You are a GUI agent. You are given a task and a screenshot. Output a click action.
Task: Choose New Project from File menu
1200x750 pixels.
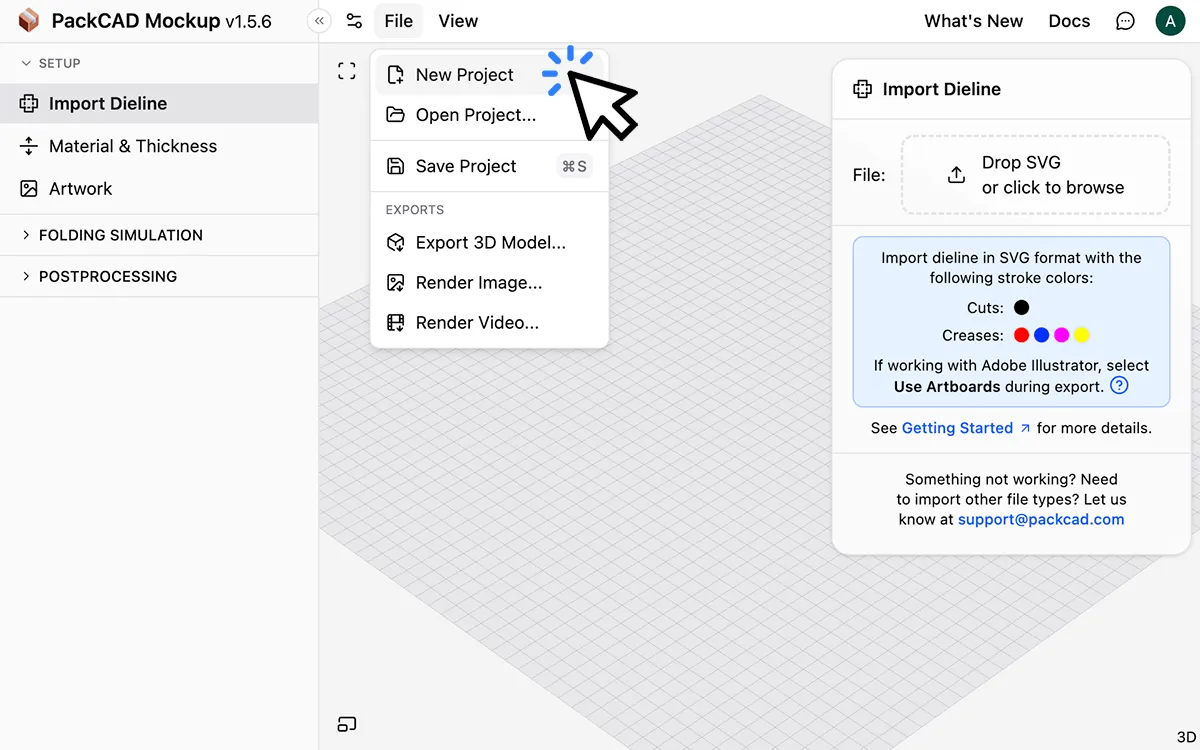489,75
